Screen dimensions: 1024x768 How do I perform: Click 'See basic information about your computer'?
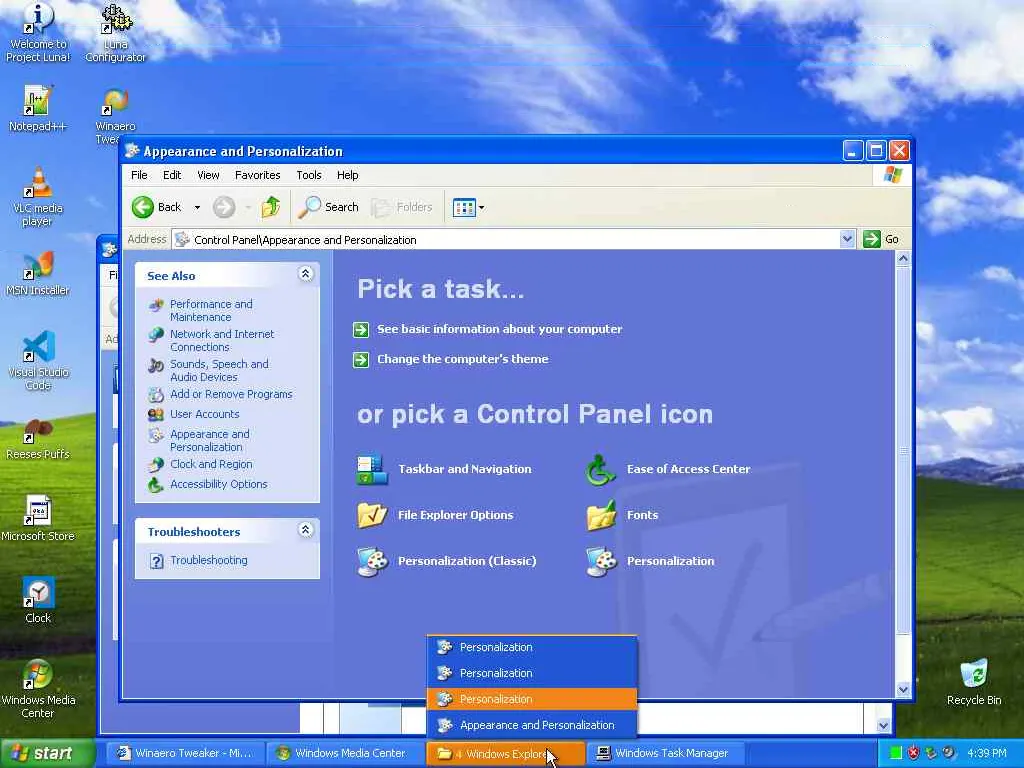click(x=500, y=329)
